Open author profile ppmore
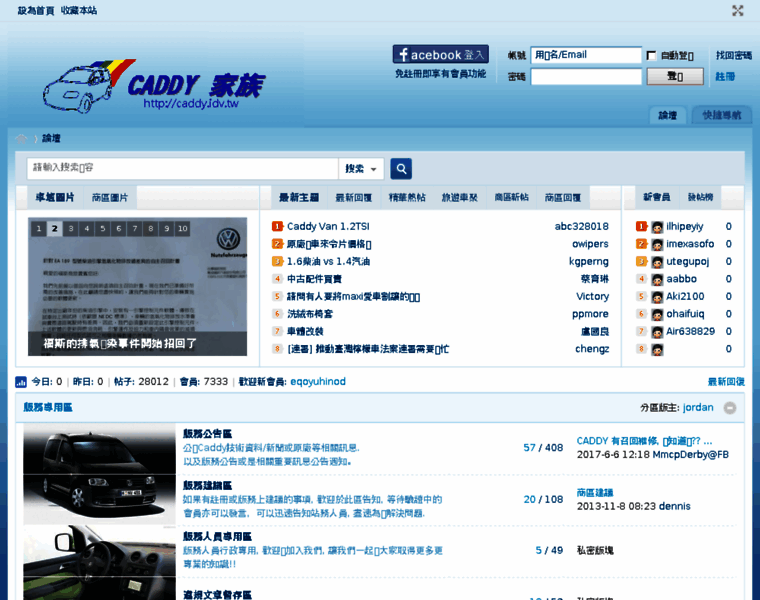Viewport: 760px width, 600px height. pyautogui.click(x=590, y=314)
